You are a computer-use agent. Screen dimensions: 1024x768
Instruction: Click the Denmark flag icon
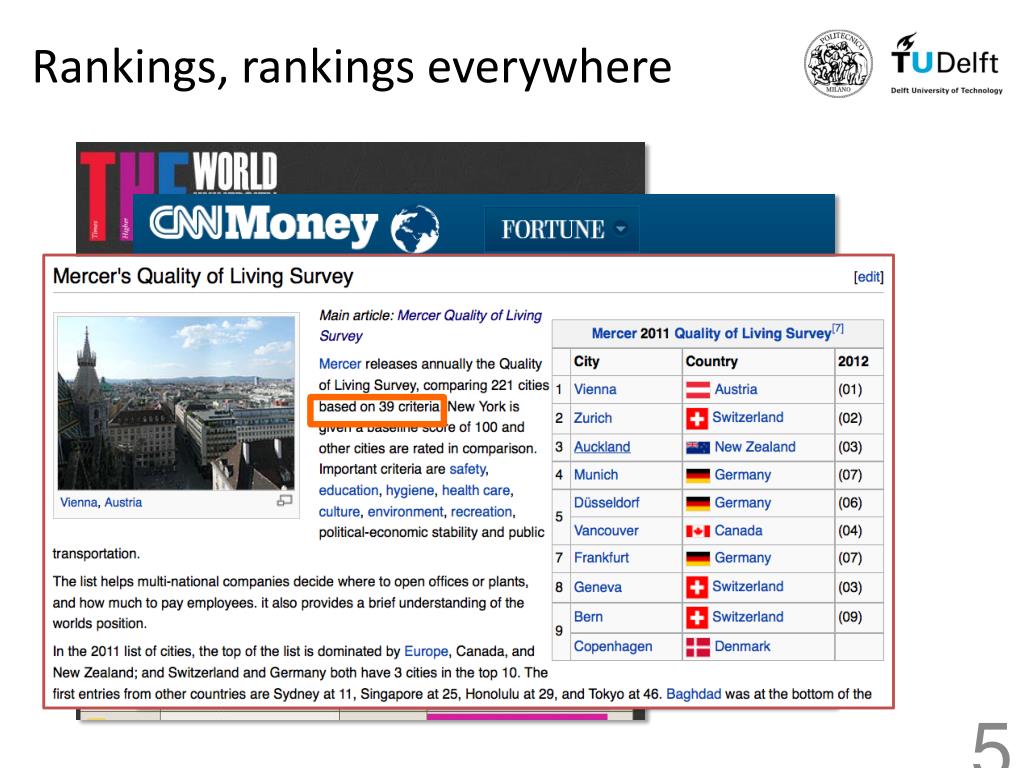[x=698, y=647]
